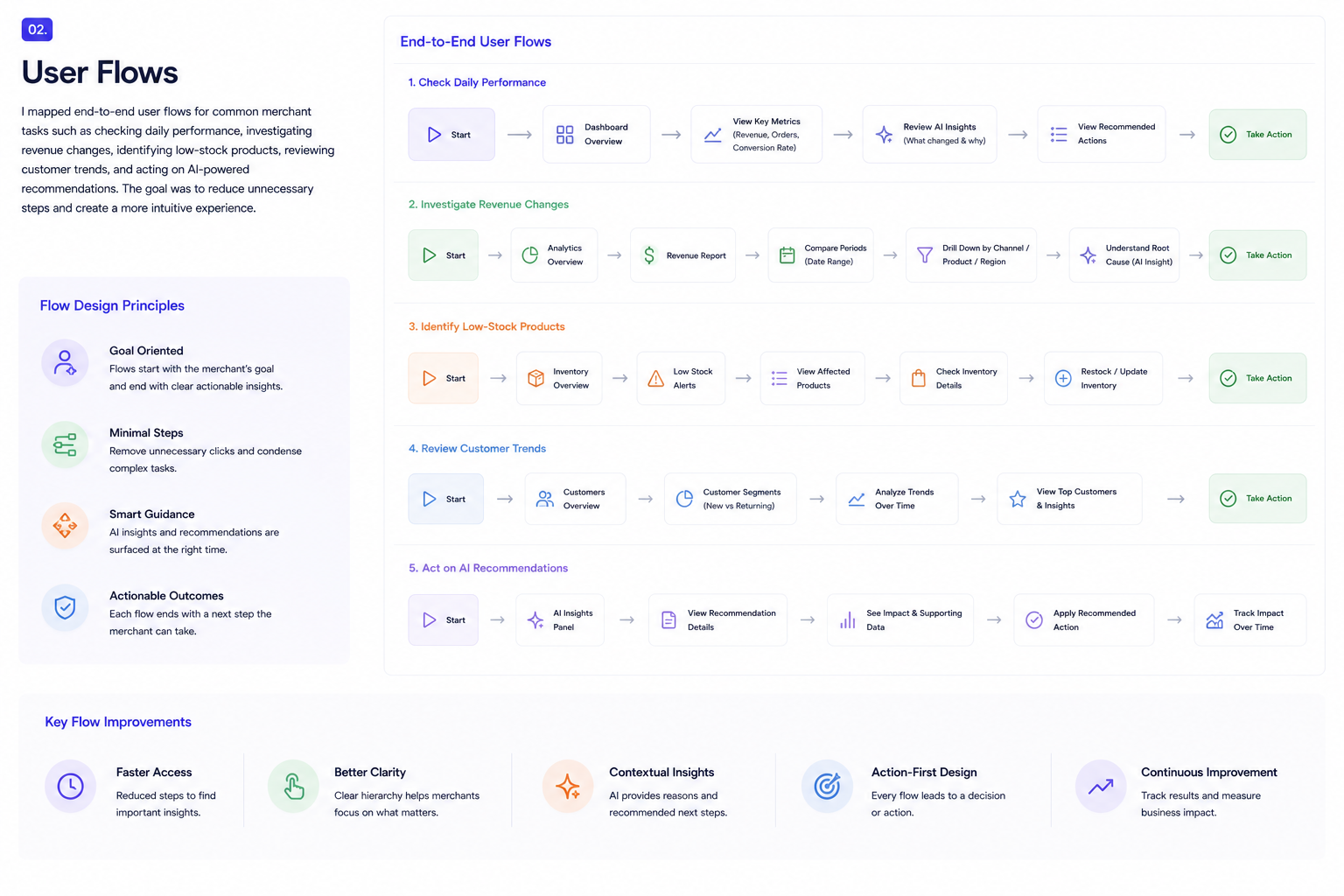
Task: Click the Flow Design Principles heading
Action: pyautogui.click(x=112, y=305)
